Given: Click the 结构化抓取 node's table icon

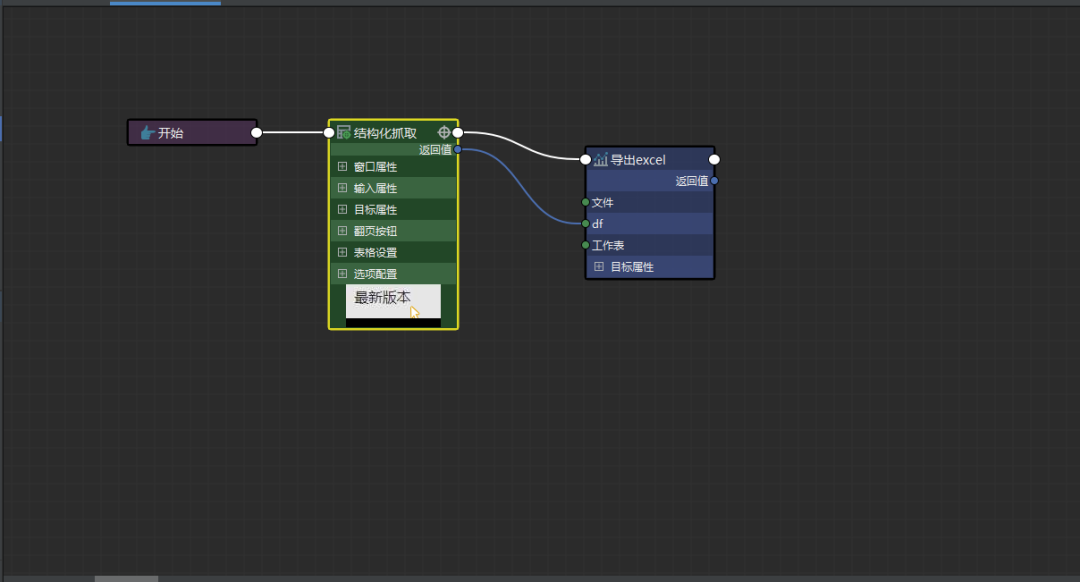Looking at the screenshot, I should pyautogui.click(x=343, y=132).
